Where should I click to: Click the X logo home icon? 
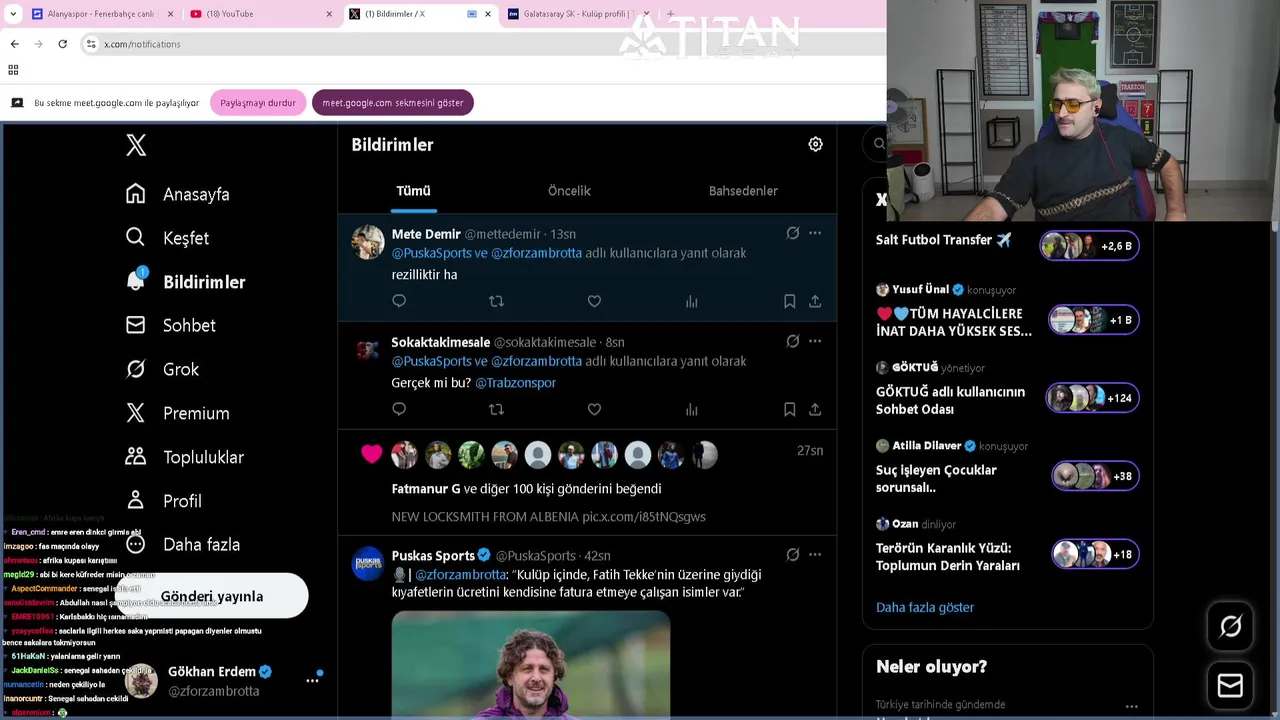click(136, 145)
